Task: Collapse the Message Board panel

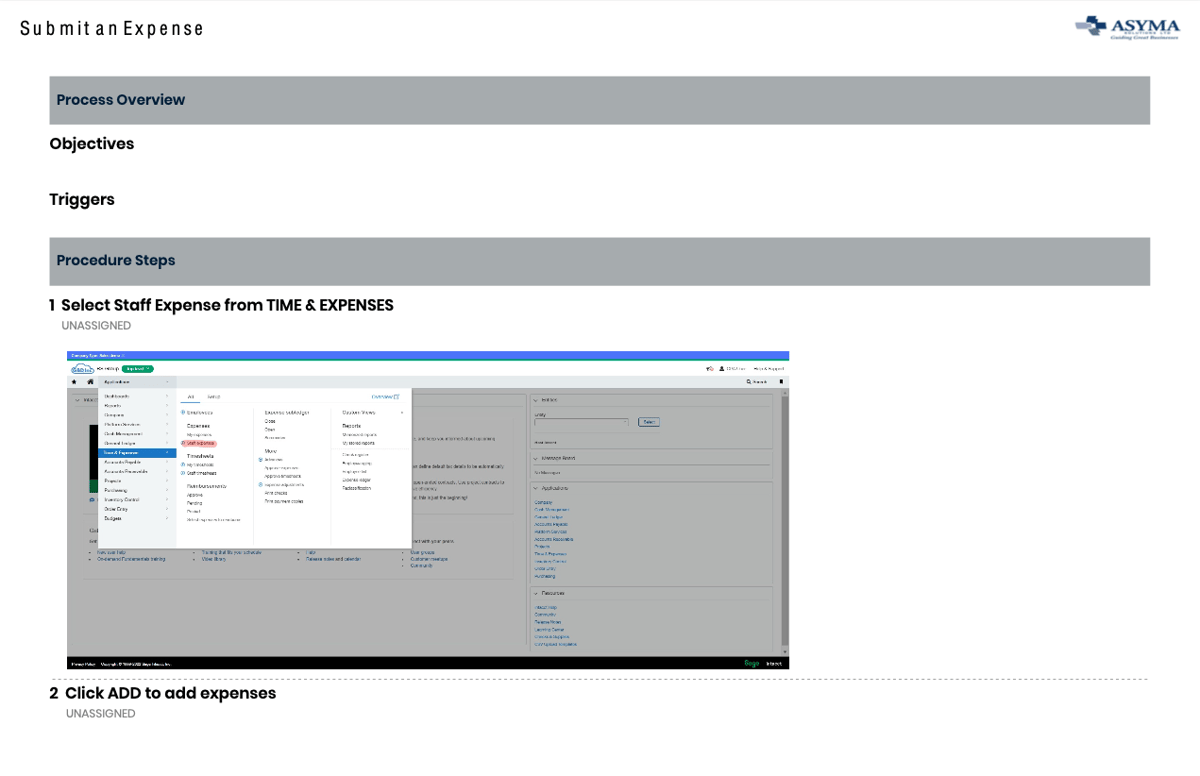Action: click(535, 458)
